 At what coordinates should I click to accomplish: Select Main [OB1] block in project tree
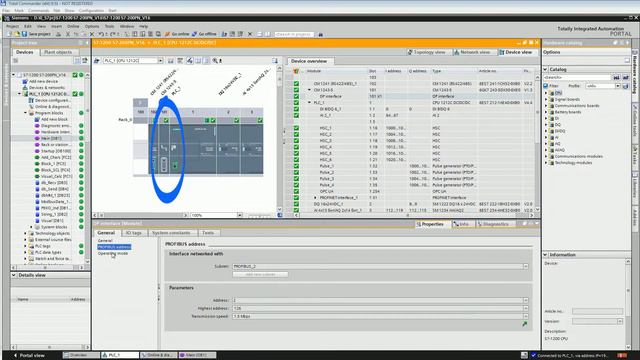(x=48, y=138)
